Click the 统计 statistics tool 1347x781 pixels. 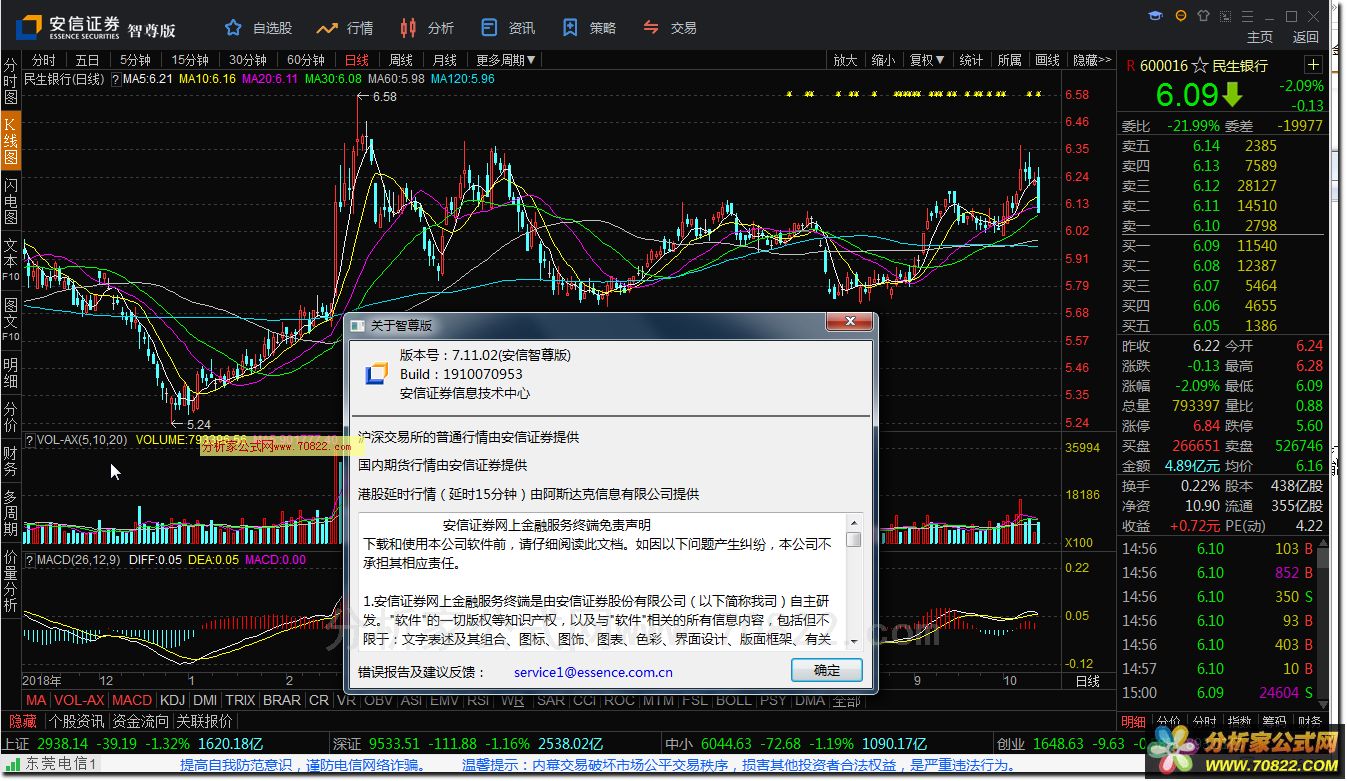[x=971, y=60]
